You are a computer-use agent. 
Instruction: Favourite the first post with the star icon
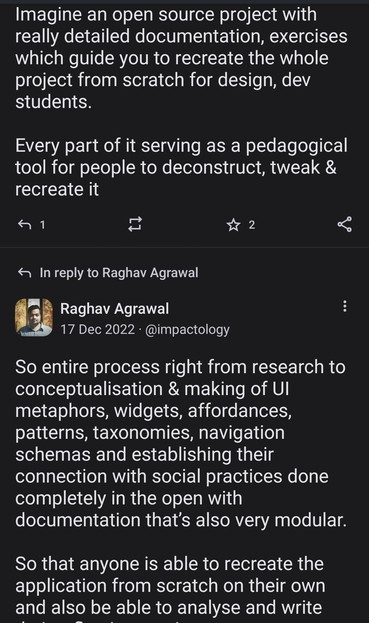click(234, 225)
